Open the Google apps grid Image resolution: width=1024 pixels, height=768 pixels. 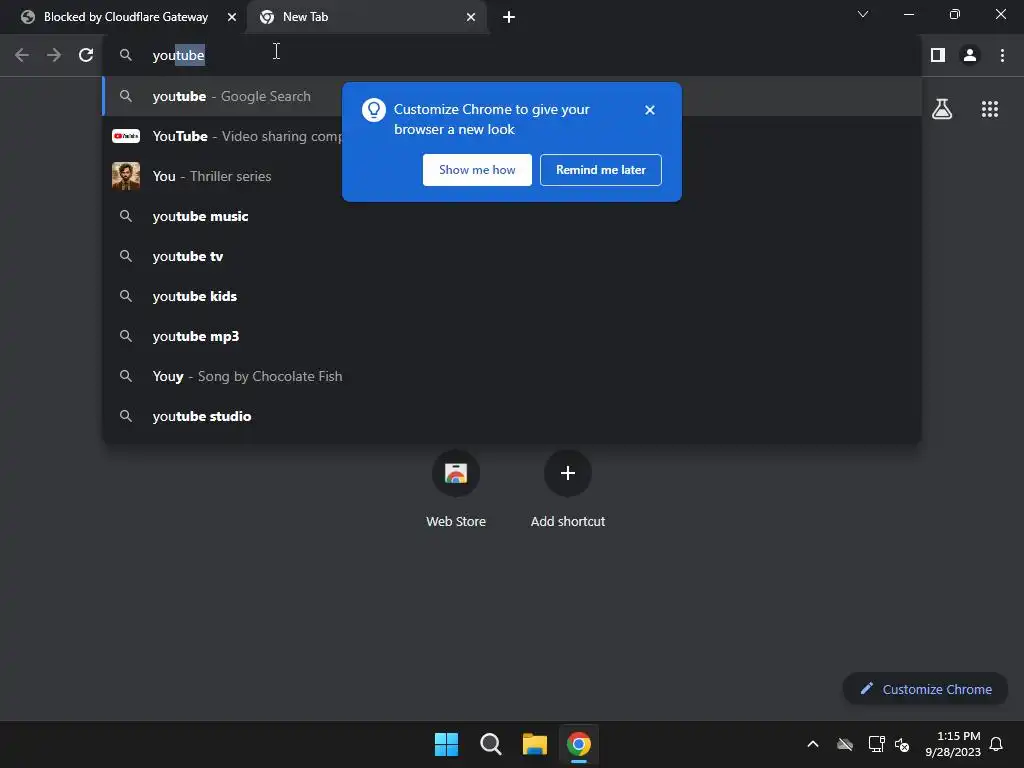click(989, 108)
